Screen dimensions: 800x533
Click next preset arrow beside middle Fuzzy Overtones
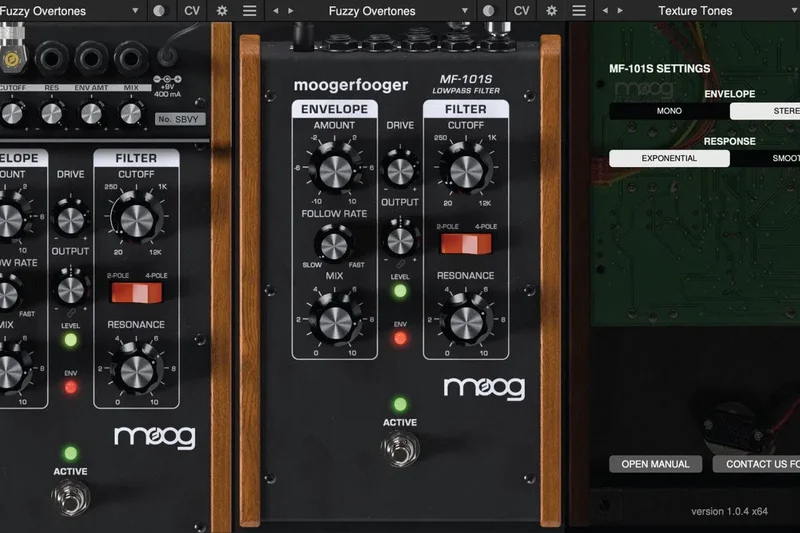(291, 11)
